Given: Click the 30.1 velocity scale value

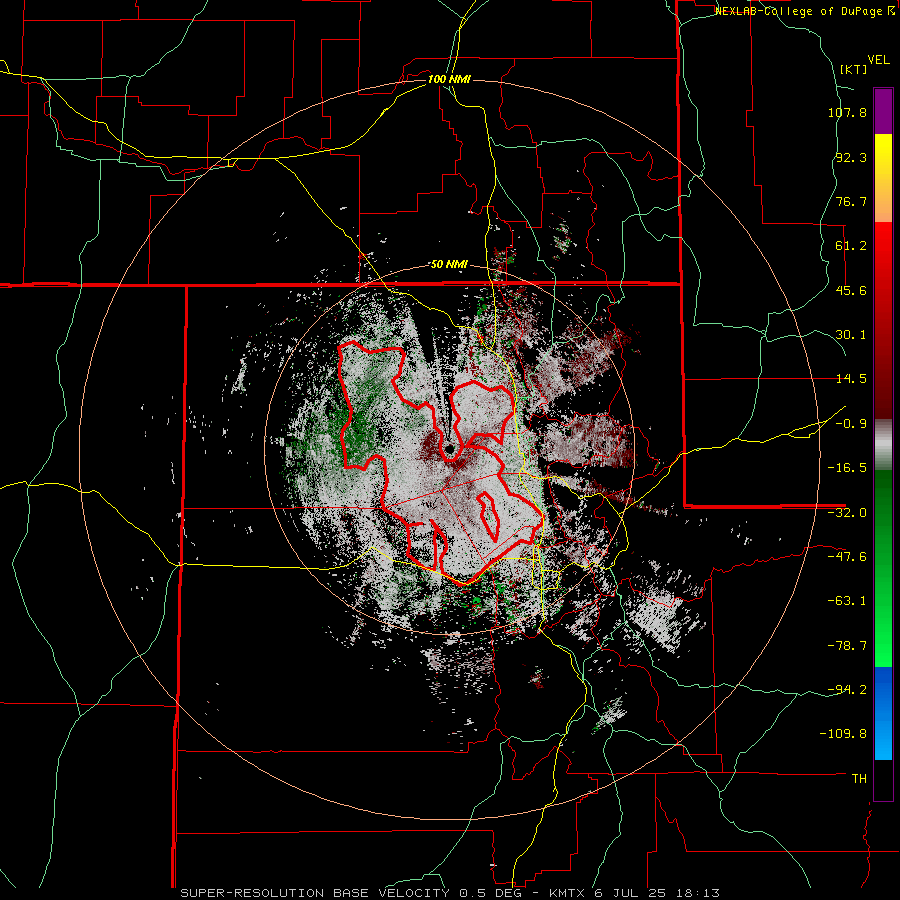Looking at the screenshot, I should [851, 335].
